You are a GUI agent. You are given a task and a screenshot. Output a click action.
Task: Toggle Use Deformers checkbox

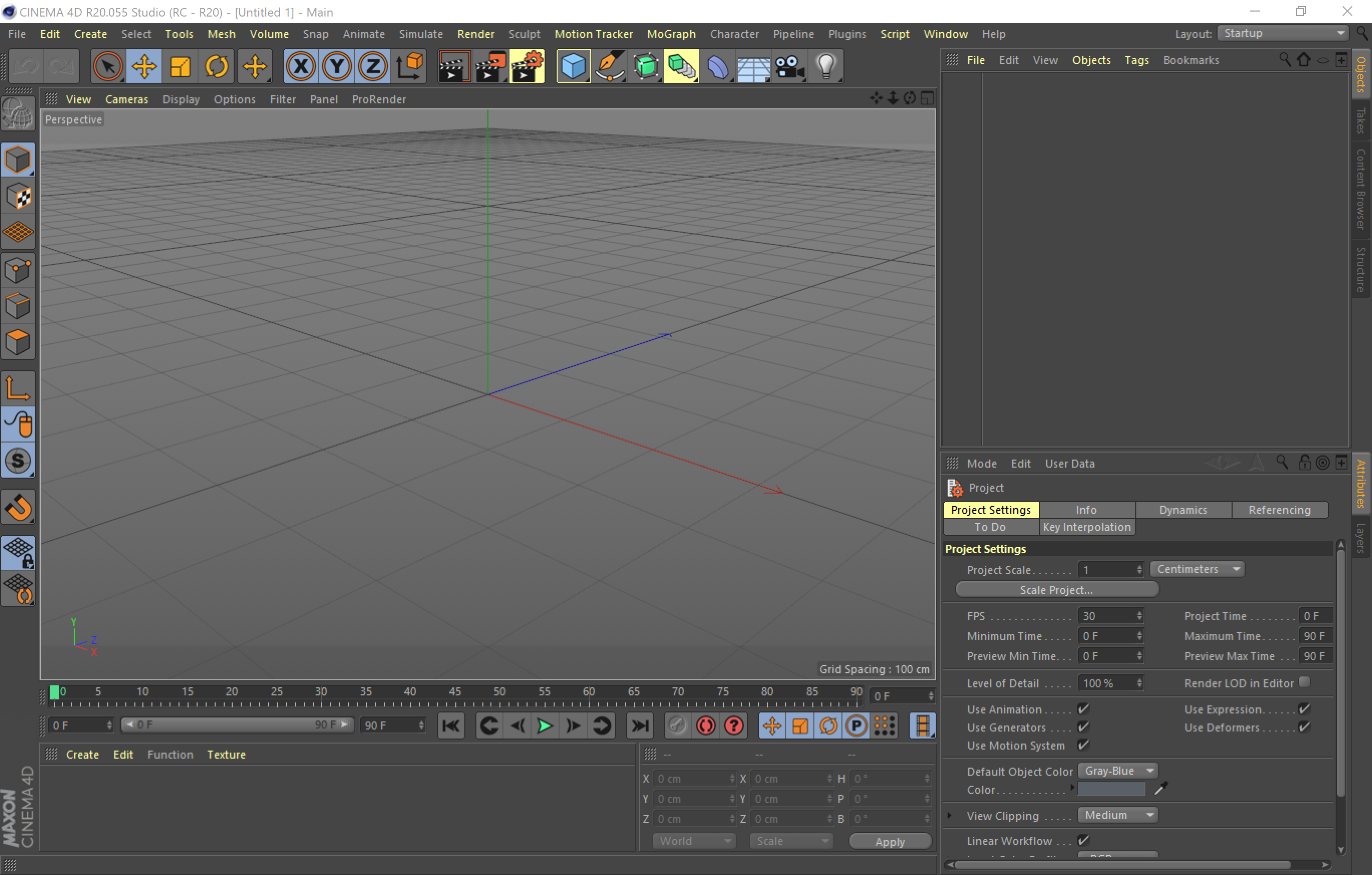1304,727
